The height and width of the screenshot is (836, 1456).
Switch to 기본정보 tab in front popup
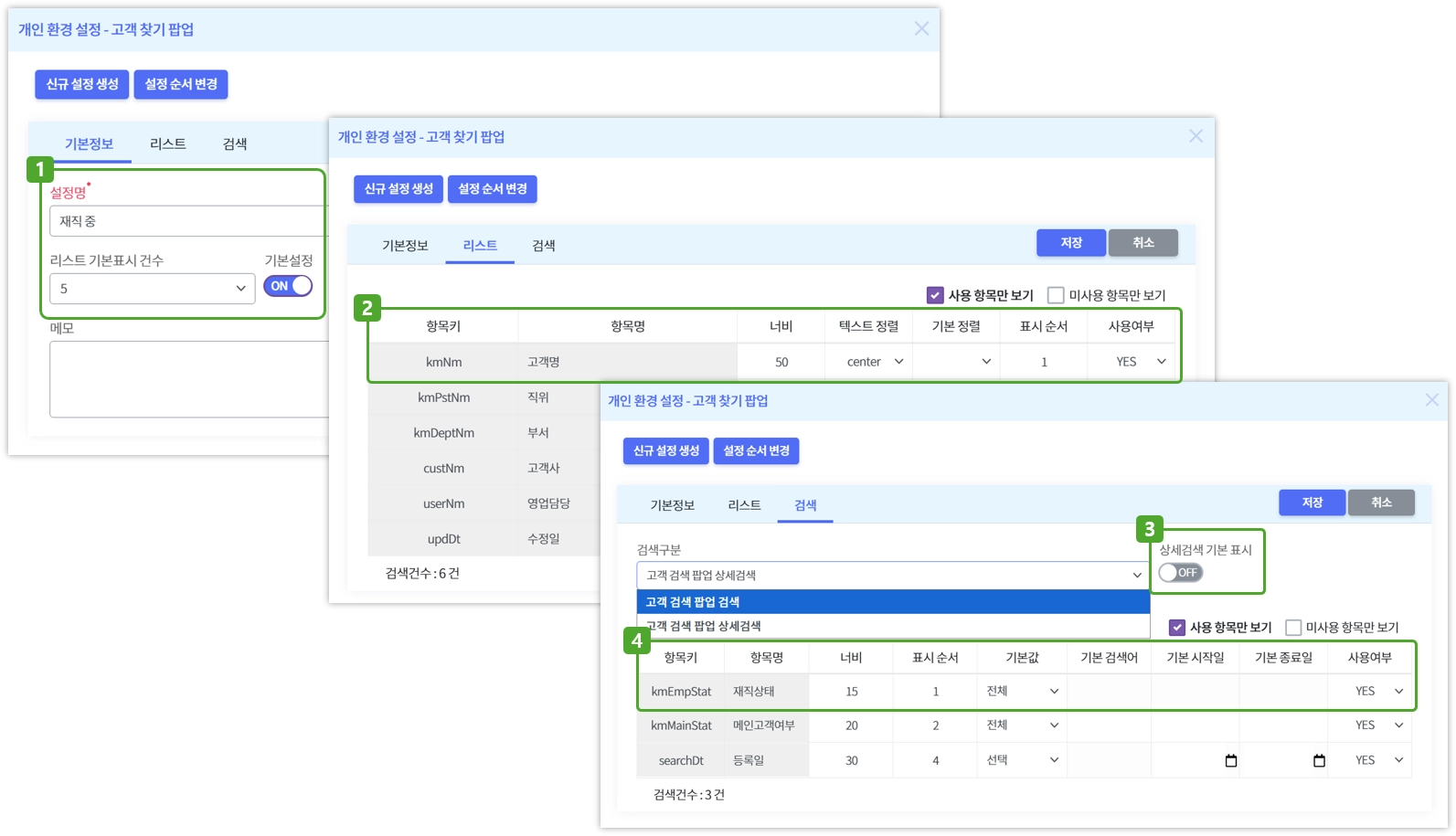pyautogui.click(x=672, y=505)
